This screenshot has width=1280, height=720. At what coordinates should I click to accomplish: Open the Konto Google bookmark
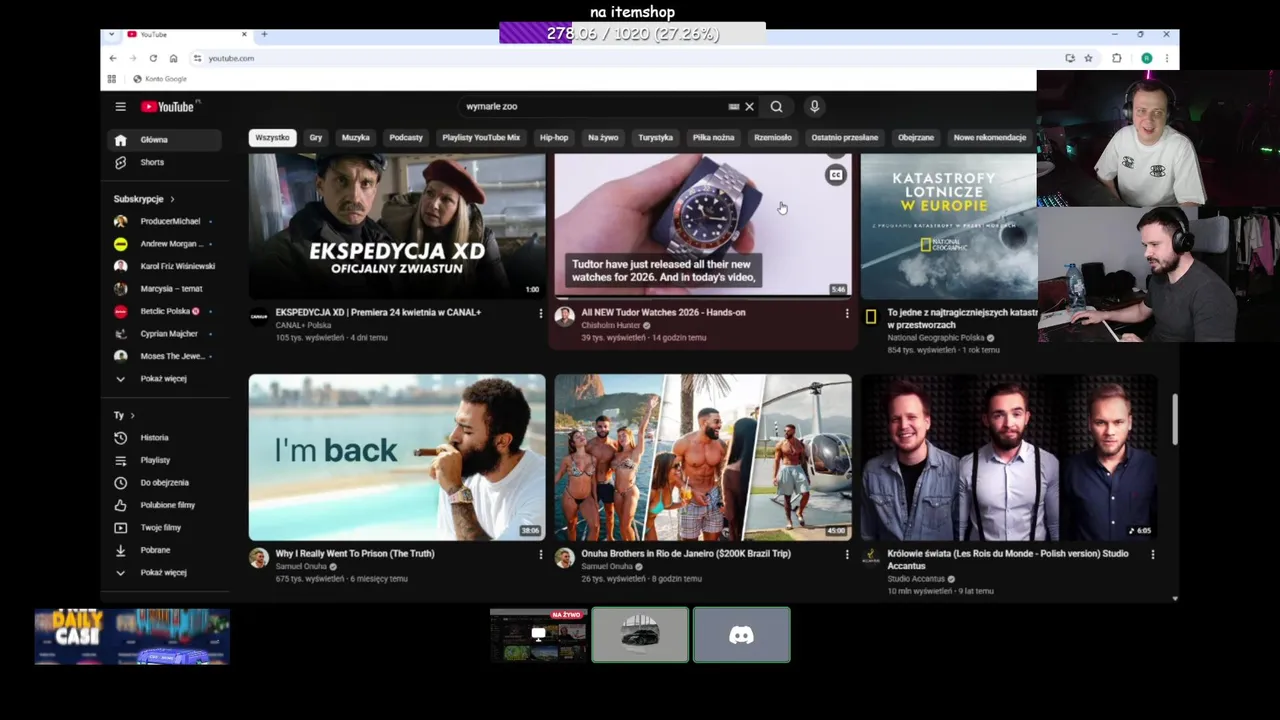pos(160,79)
